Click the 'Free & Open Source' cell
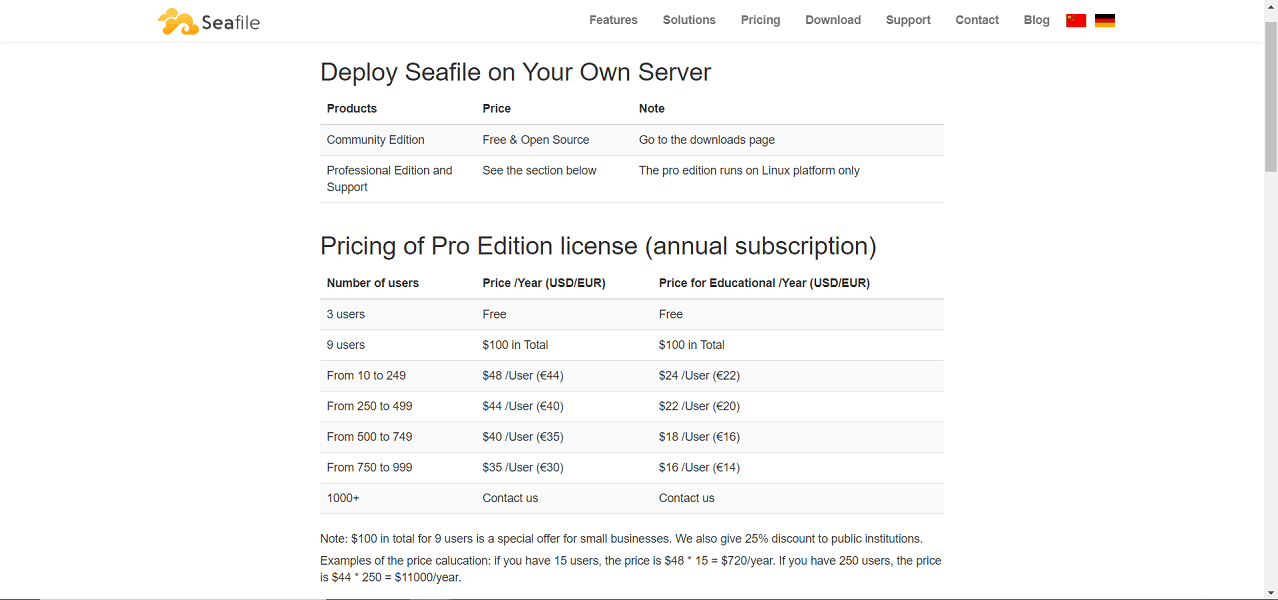Screen dimensions: 1278x600 (x=536, y=140)
